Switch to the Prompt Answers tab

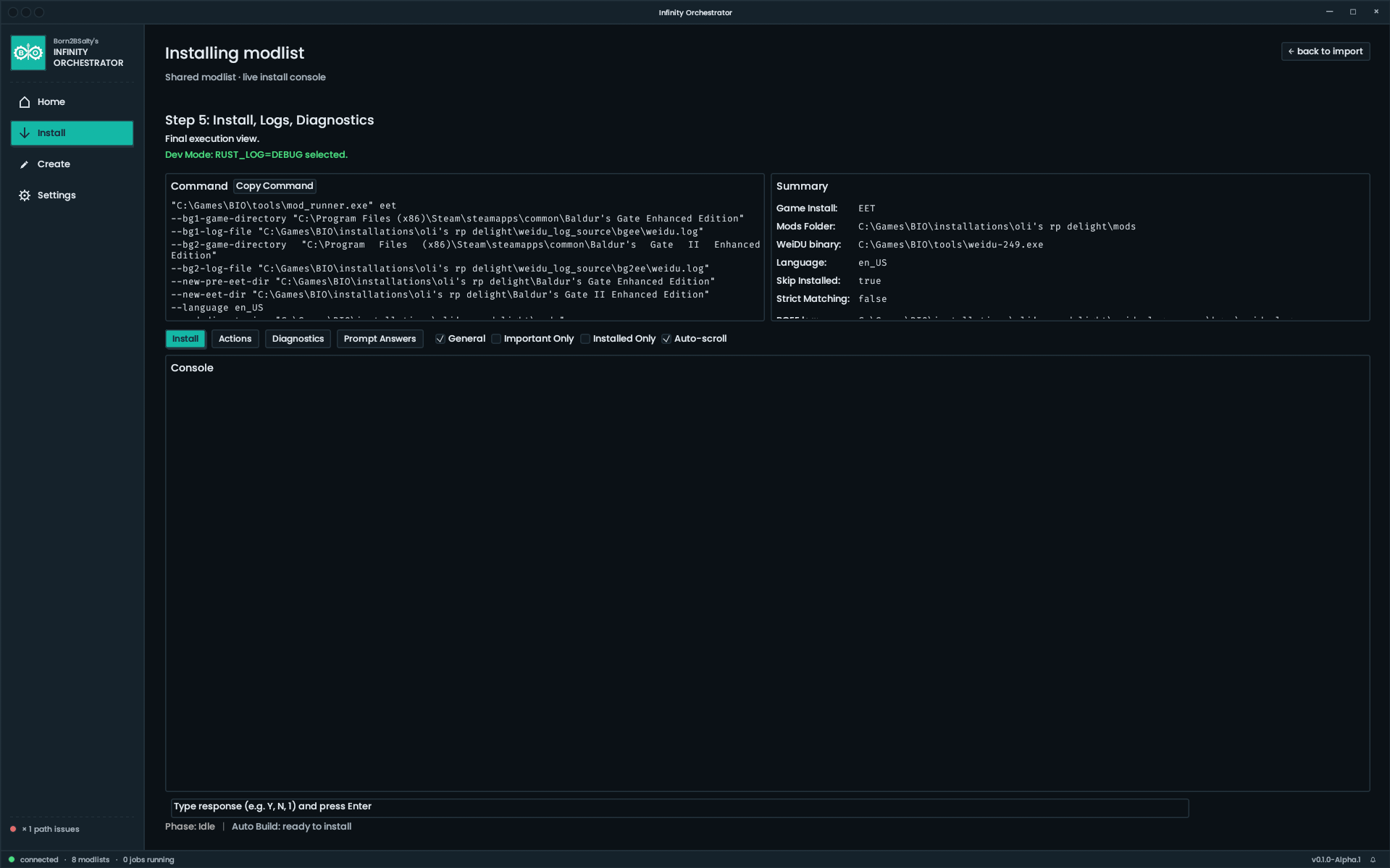pos(380,339)
